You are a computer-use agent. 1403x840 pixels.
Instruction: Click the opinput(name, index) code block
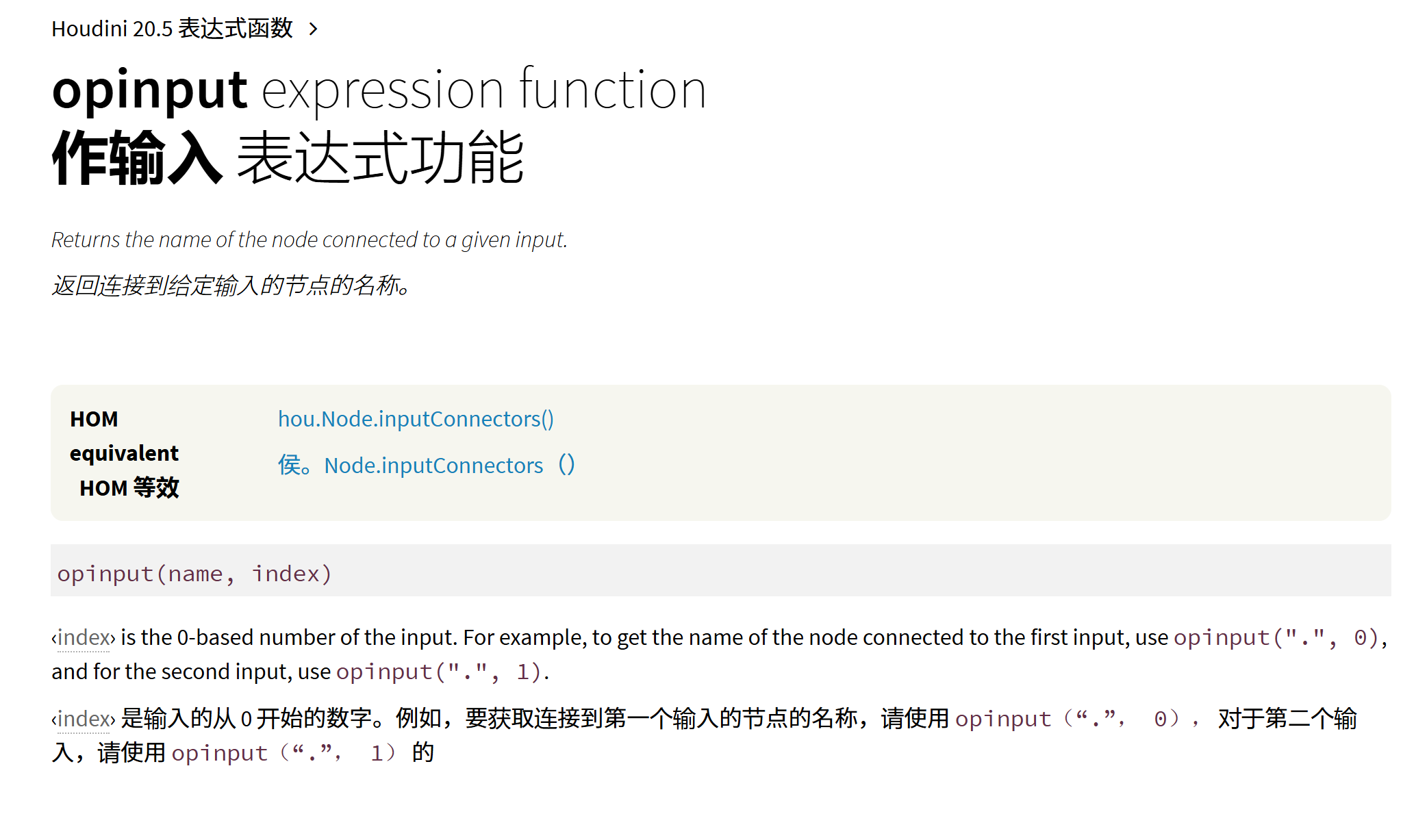720,570
